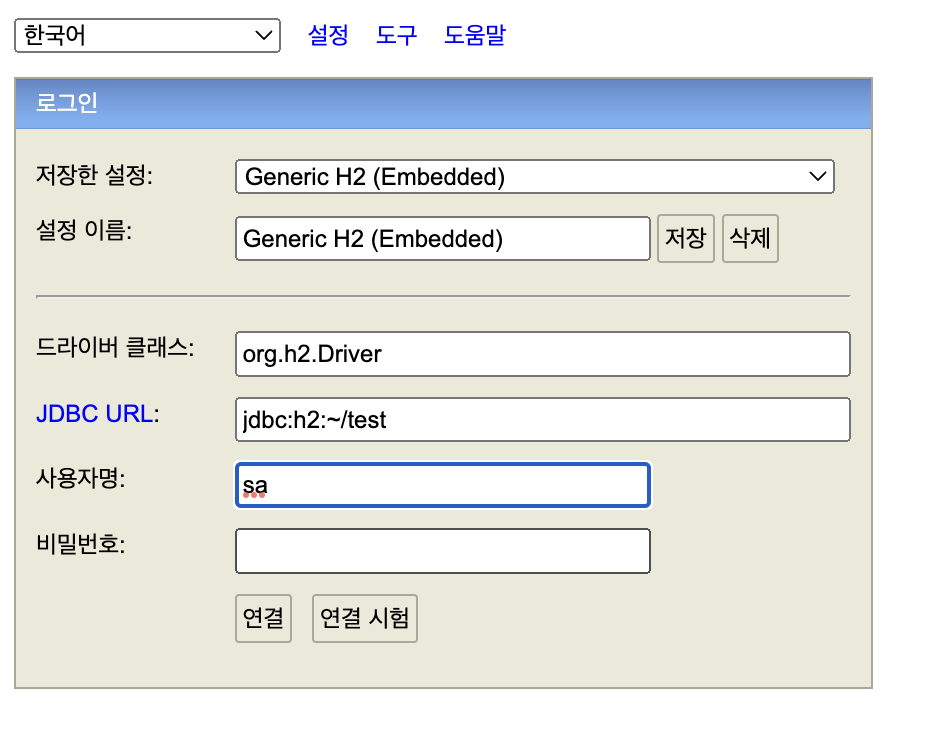Click the 저장 button
Viewport: 944px width, 738px height.
click(686, 238)
